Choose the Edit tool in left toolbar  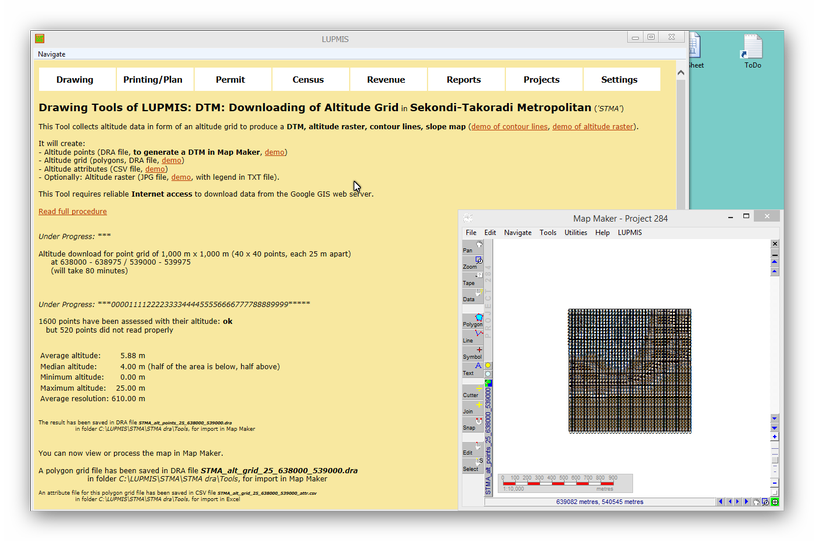(472, 449)
